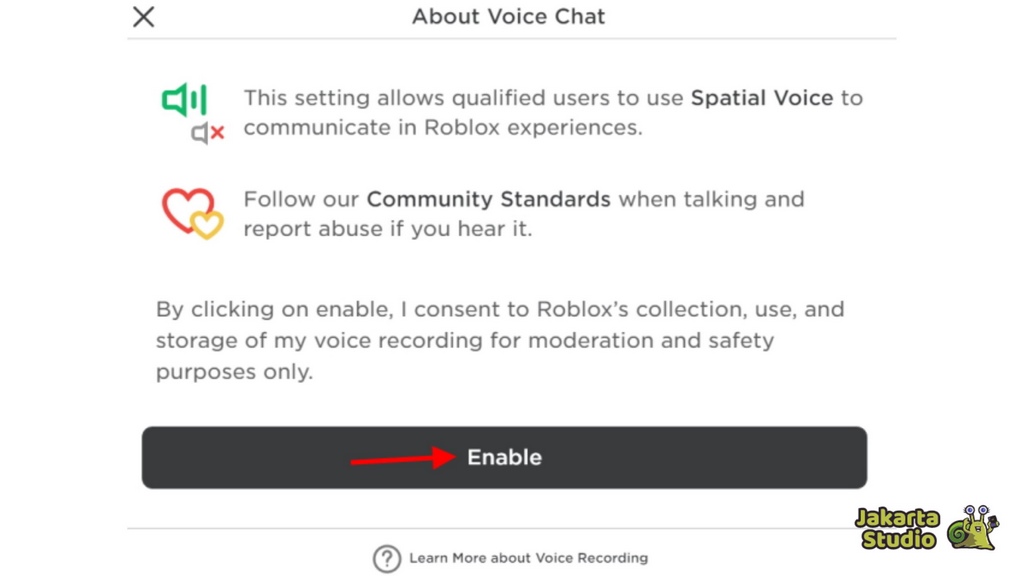
Task: Click the consent paragraph about voice recording
Action: pyautogui.click(x=500, y=340)
